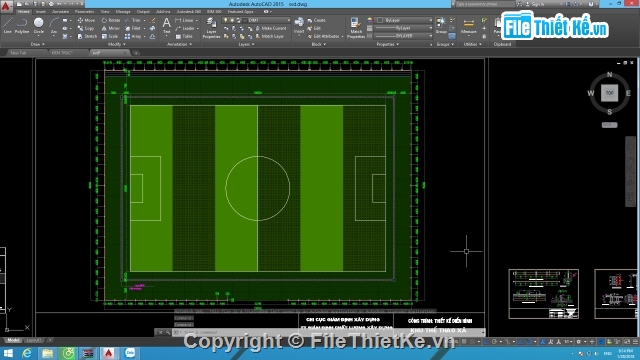Switch to the Annotate ribbon tab
This screenshot has height=360, width=640.
[60, 11]
